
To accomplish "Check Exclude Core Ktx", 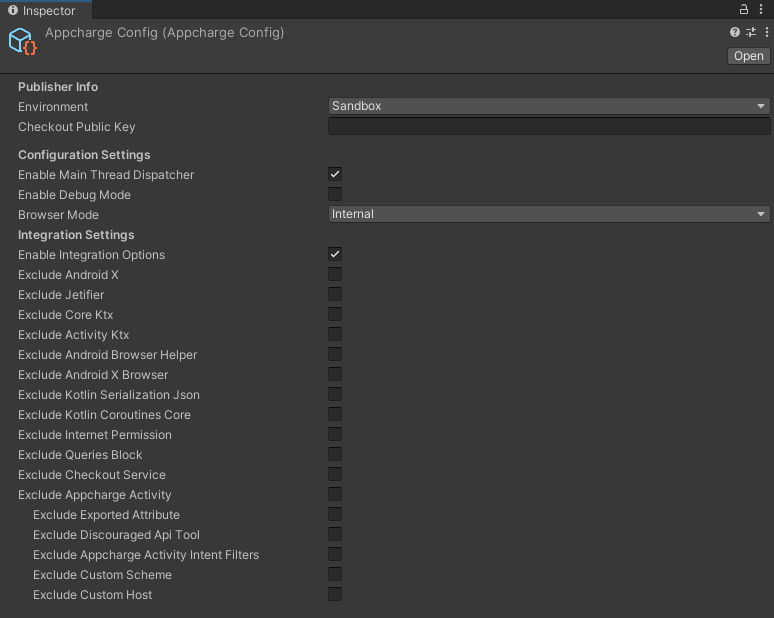I will coord(335,314).
